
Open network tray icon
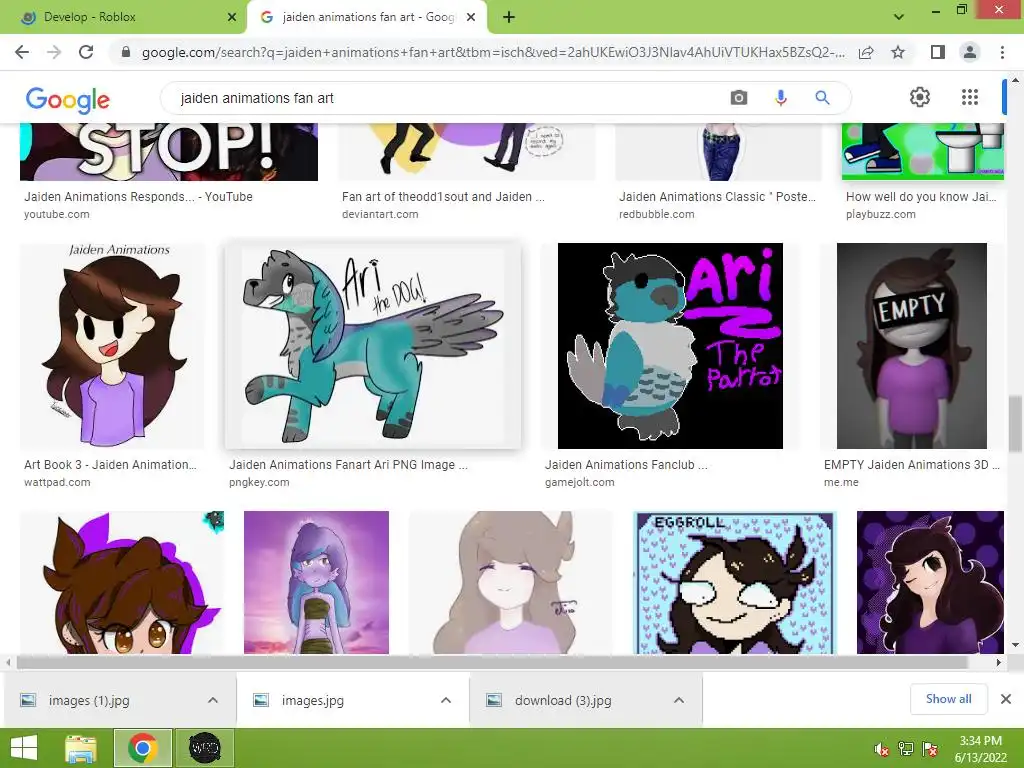[x=906, y=749]
